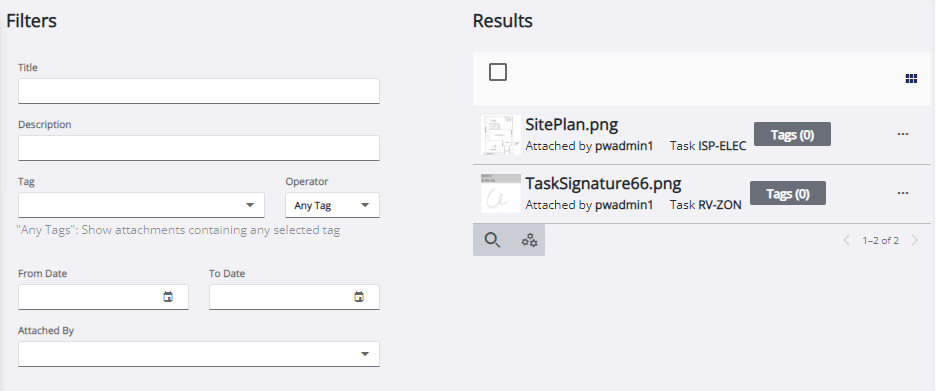This screenshot has height=391, width=936.
Task: Expand the Attached By dropdown
Action: (199, 354)
